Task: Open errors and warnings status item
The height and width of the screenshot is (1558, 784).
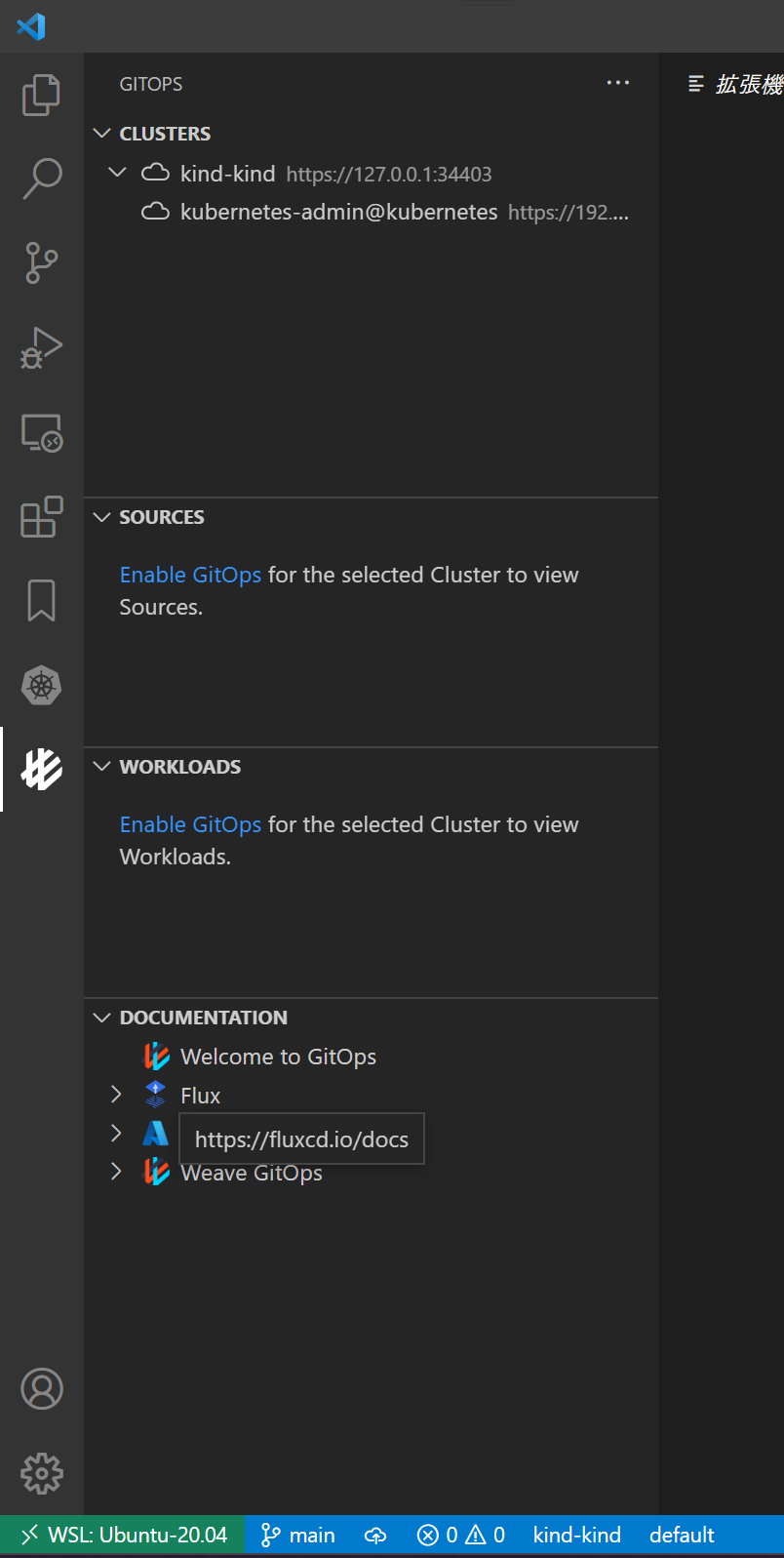Action: (x=460, y=1536)
